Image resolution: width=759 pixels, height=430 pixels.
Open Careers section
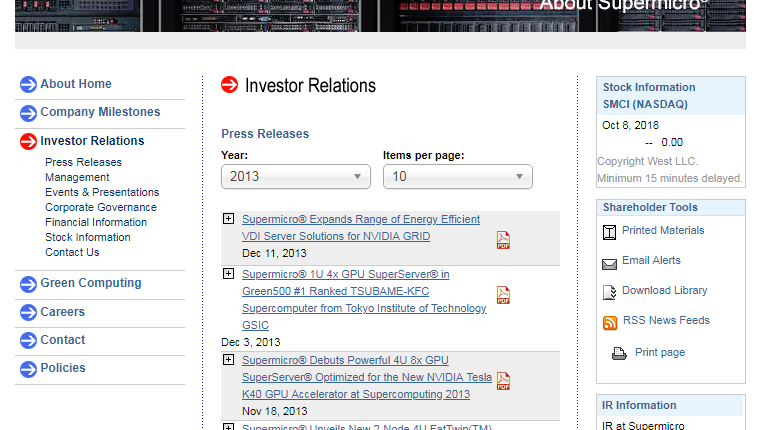pos(62,312)
